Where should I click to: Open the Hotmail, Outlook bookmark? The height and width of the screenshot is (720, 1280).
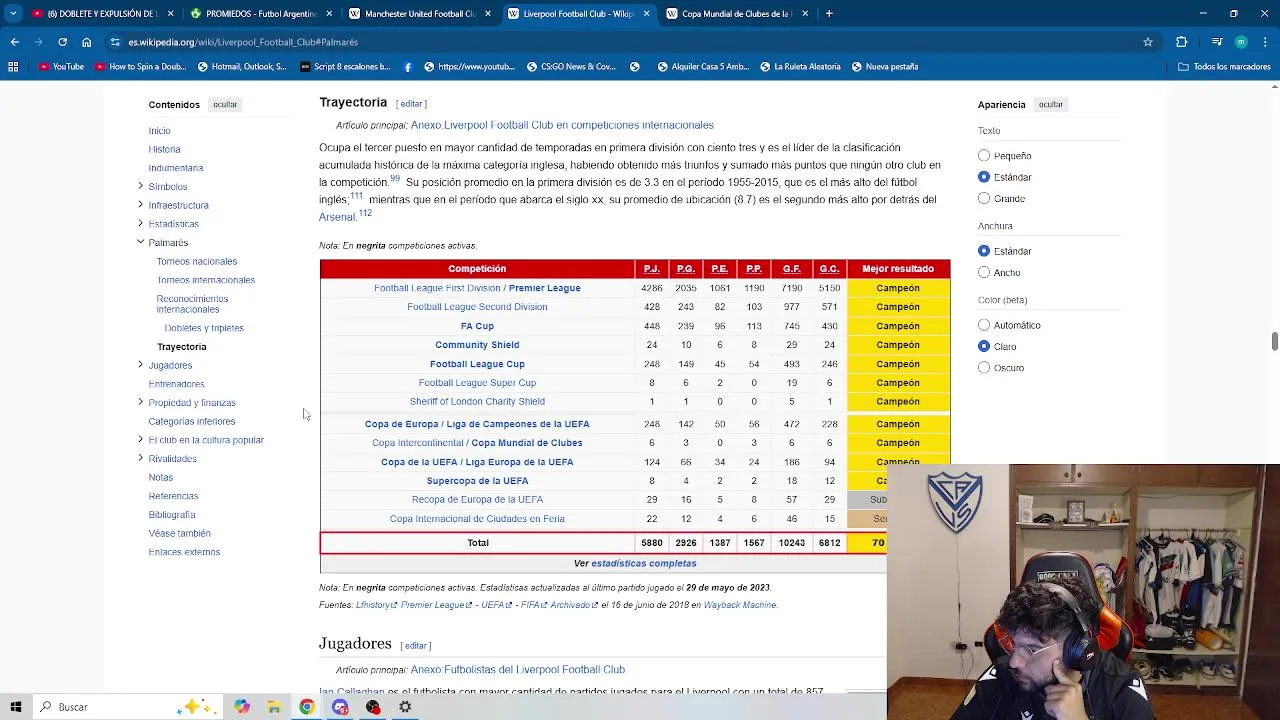[x=241, y=67]
